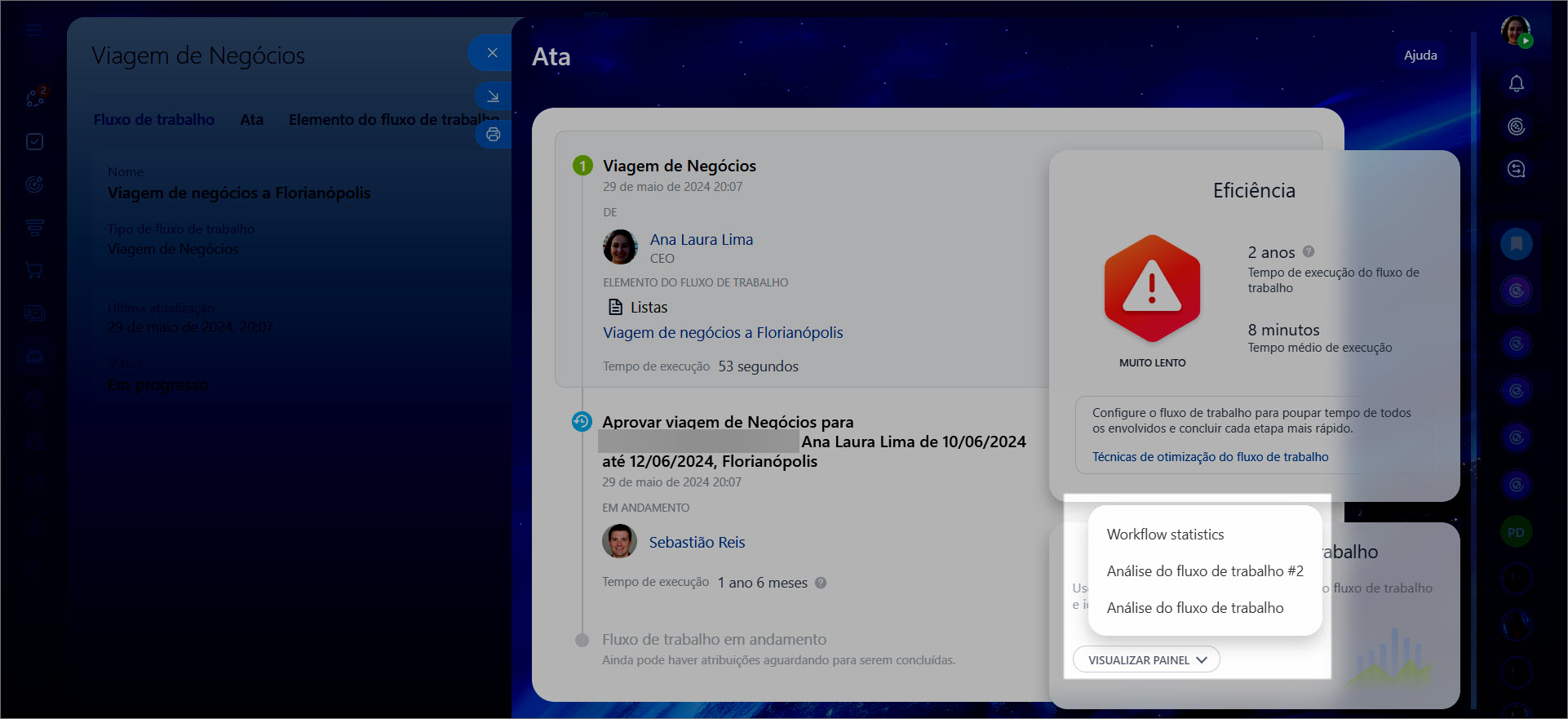Switch to Fluxo de trabalho tab

pyautogui.click(x=153, y=120)
